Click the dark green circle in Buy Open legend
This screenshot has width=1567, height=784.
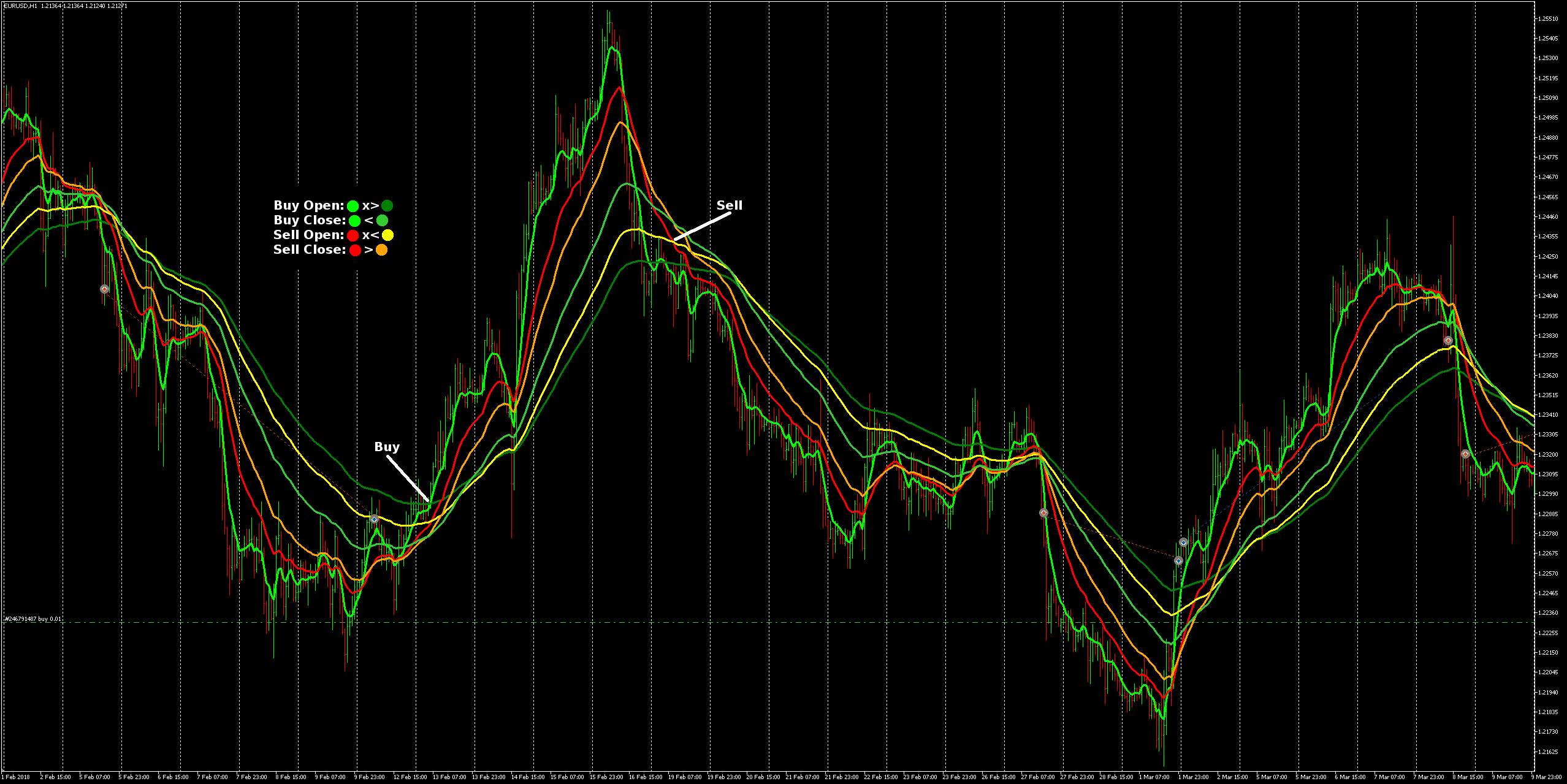(x=387, y=205)
